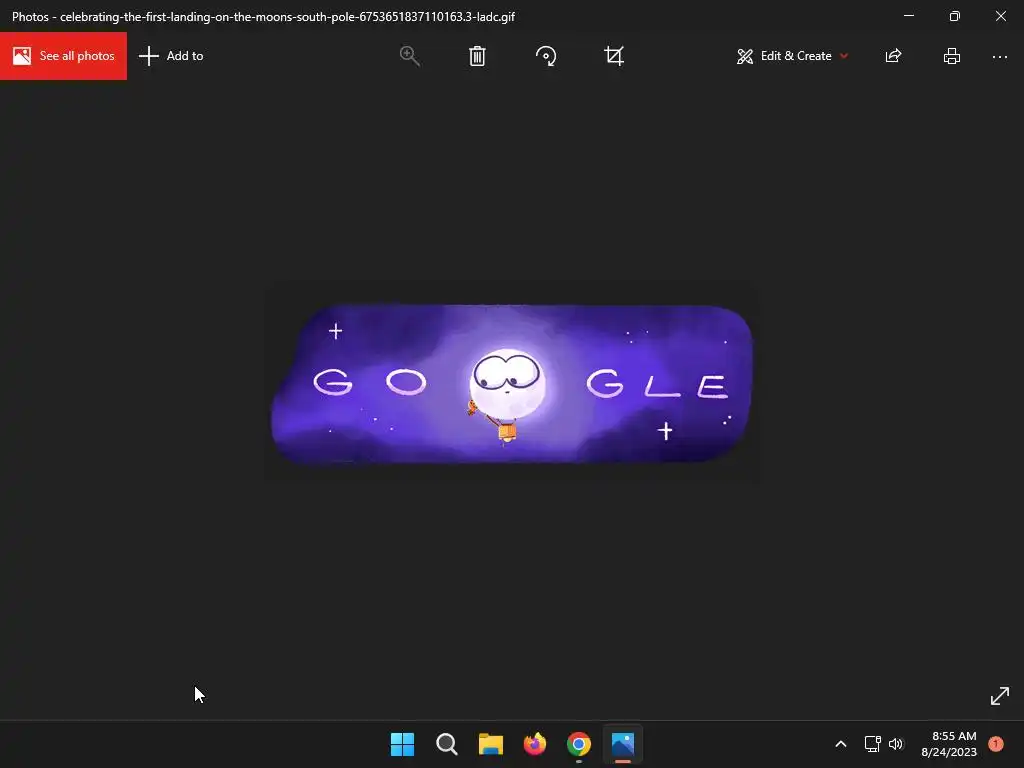Open the Windows Start menu
The width and height of the screenshot is (1024, 768).
click(402, 744)
